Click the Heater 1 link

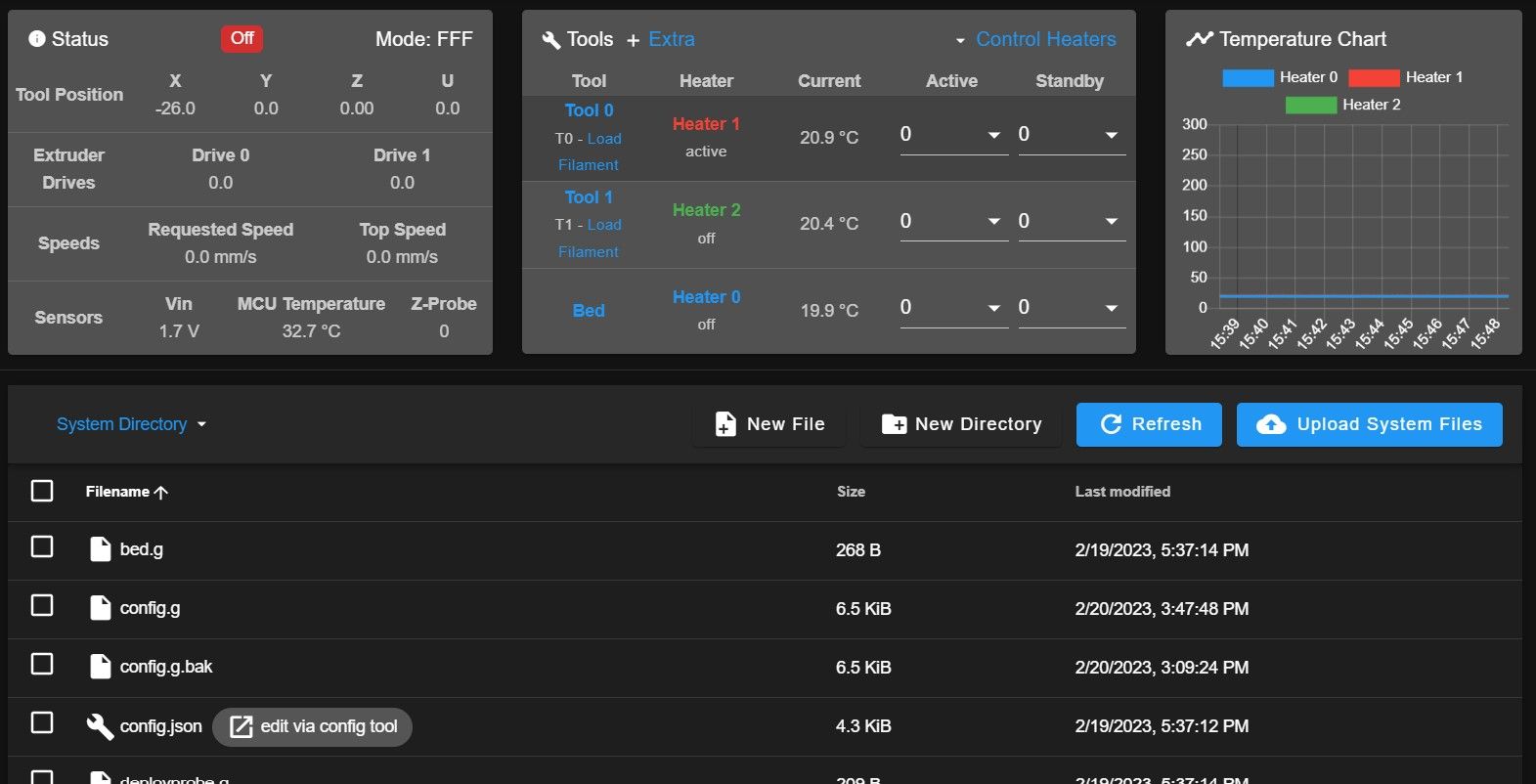(706, 124)
